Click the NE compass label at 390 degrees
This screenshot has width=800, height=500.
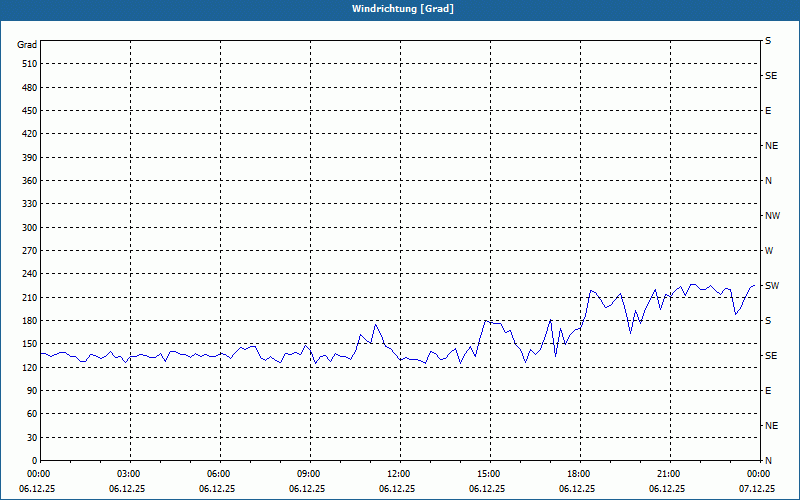771,146
